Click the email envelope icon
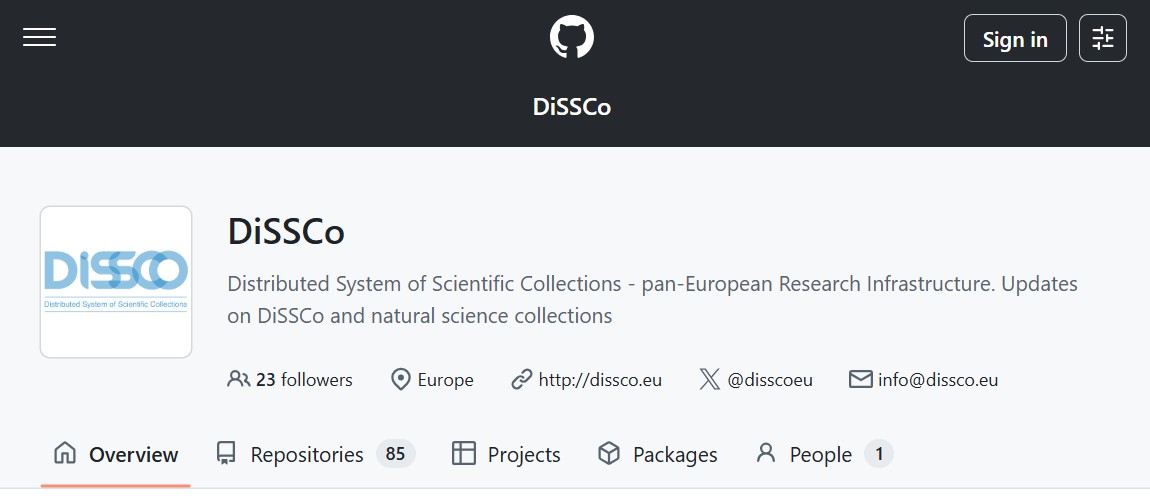Screen dimensions: 1150x502 (860, 380)
